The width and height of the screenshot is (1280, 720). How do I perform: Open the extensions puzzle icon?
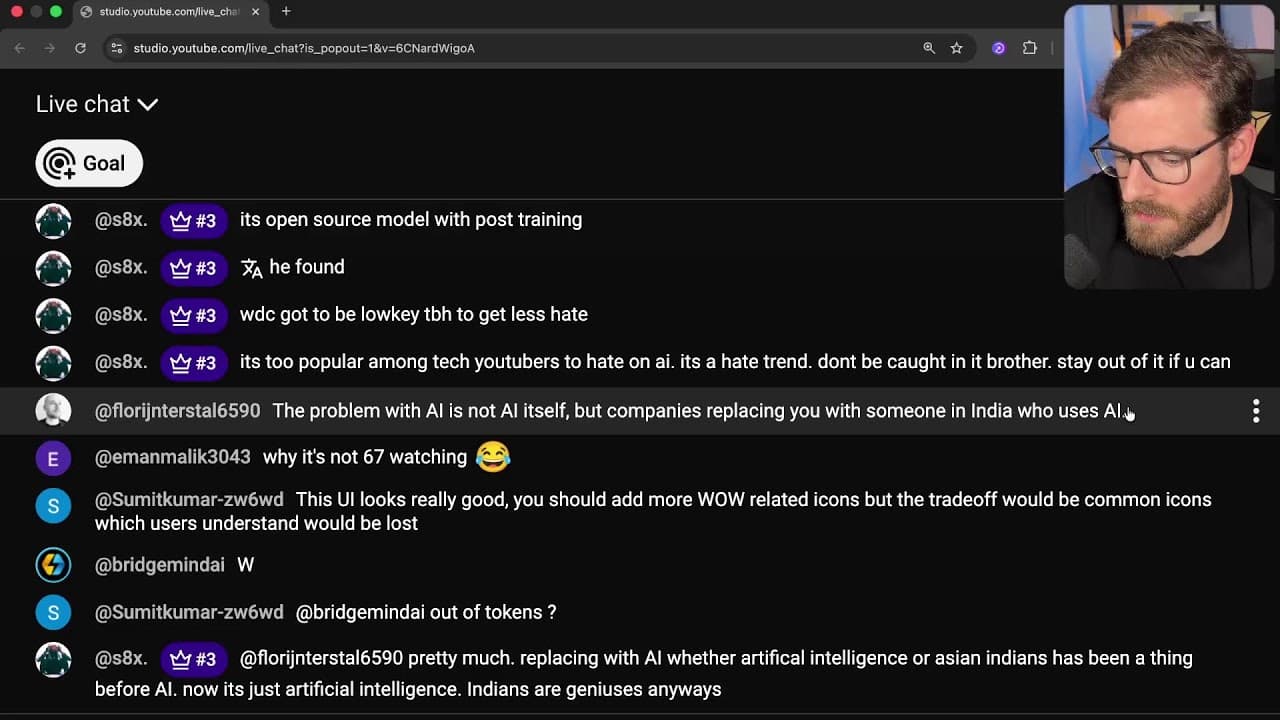pyautogui.click(x=1030, y=48)
